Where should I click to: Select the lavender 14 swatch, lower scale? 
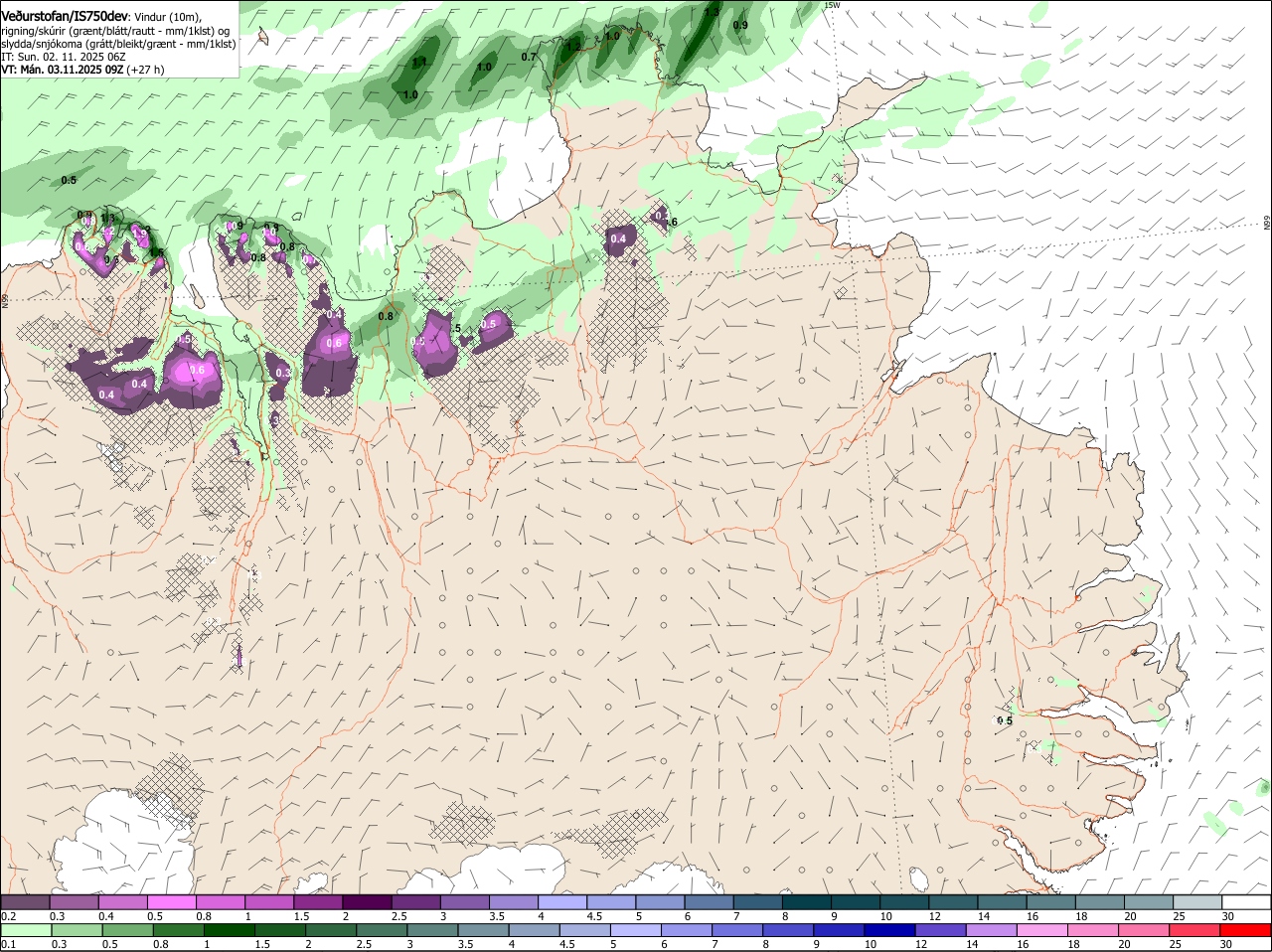click(x=992, y=930)
